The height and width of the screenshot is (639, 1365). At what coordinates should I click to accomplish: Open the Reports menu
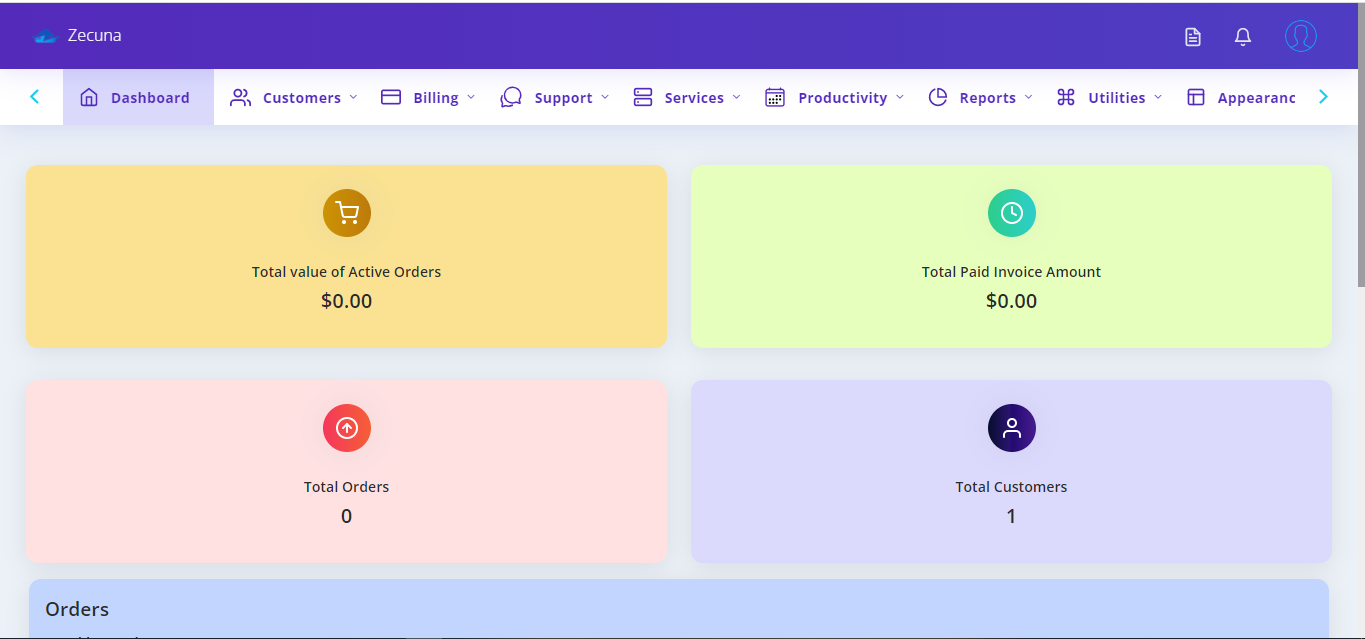(980, 98)
